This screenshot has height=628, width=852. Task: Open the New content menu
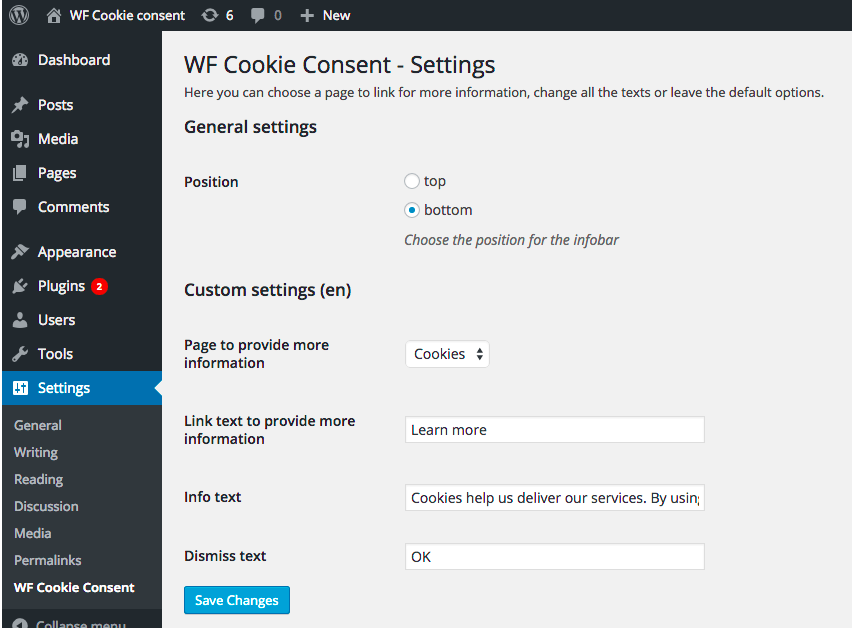[324, 15]
